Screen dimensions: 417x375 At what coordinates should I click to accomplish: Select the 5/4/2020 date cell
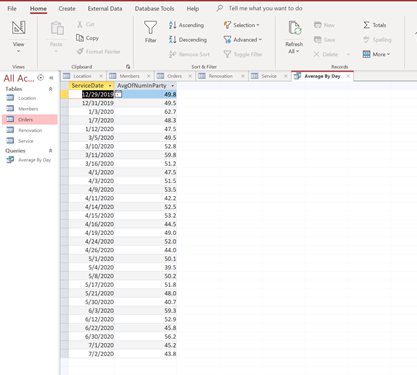click(x=91, y=267)
